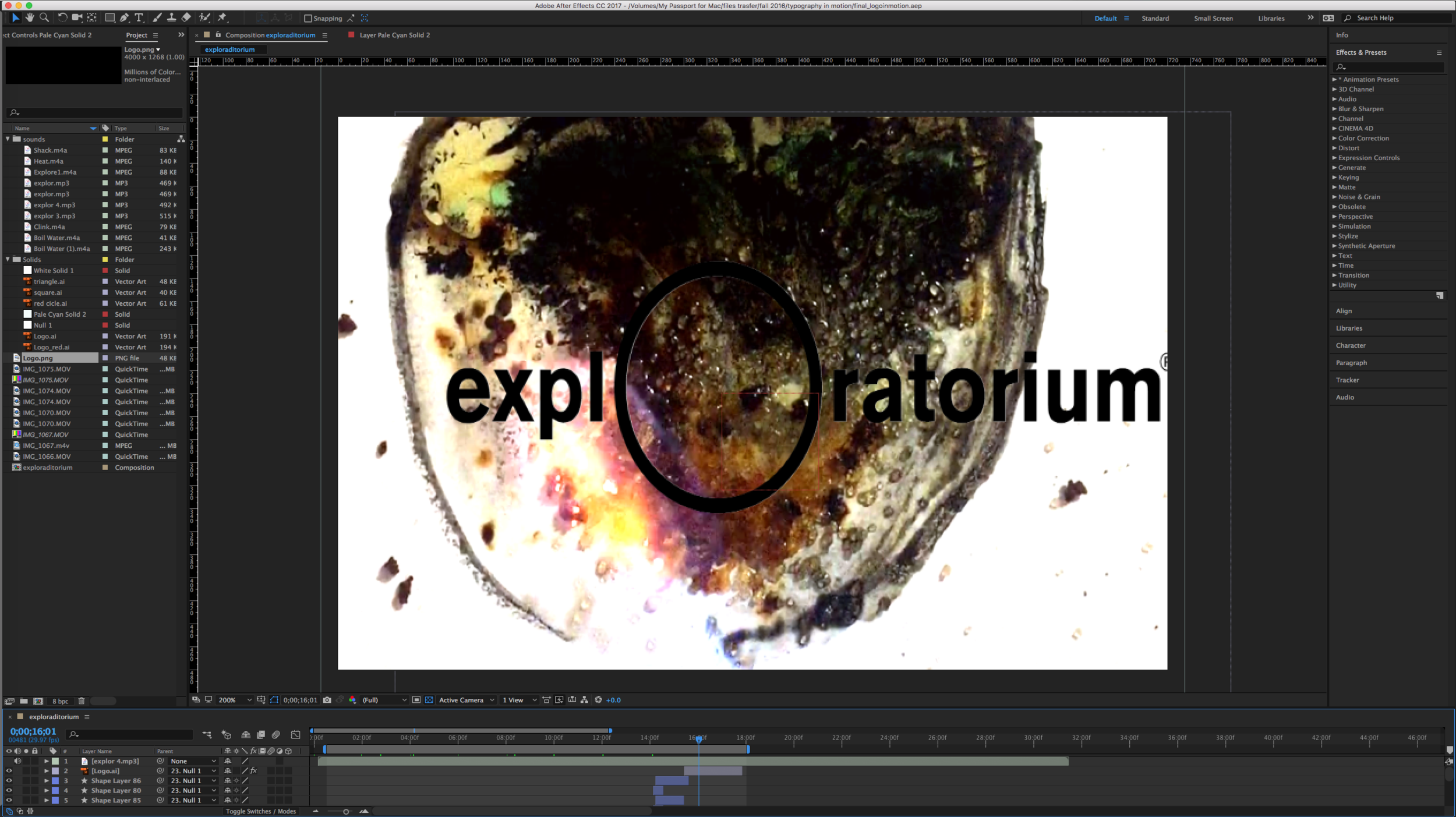Expand Blur & Sharpen effects category
Screen dimensions: 1456x817
(1334, 109)
